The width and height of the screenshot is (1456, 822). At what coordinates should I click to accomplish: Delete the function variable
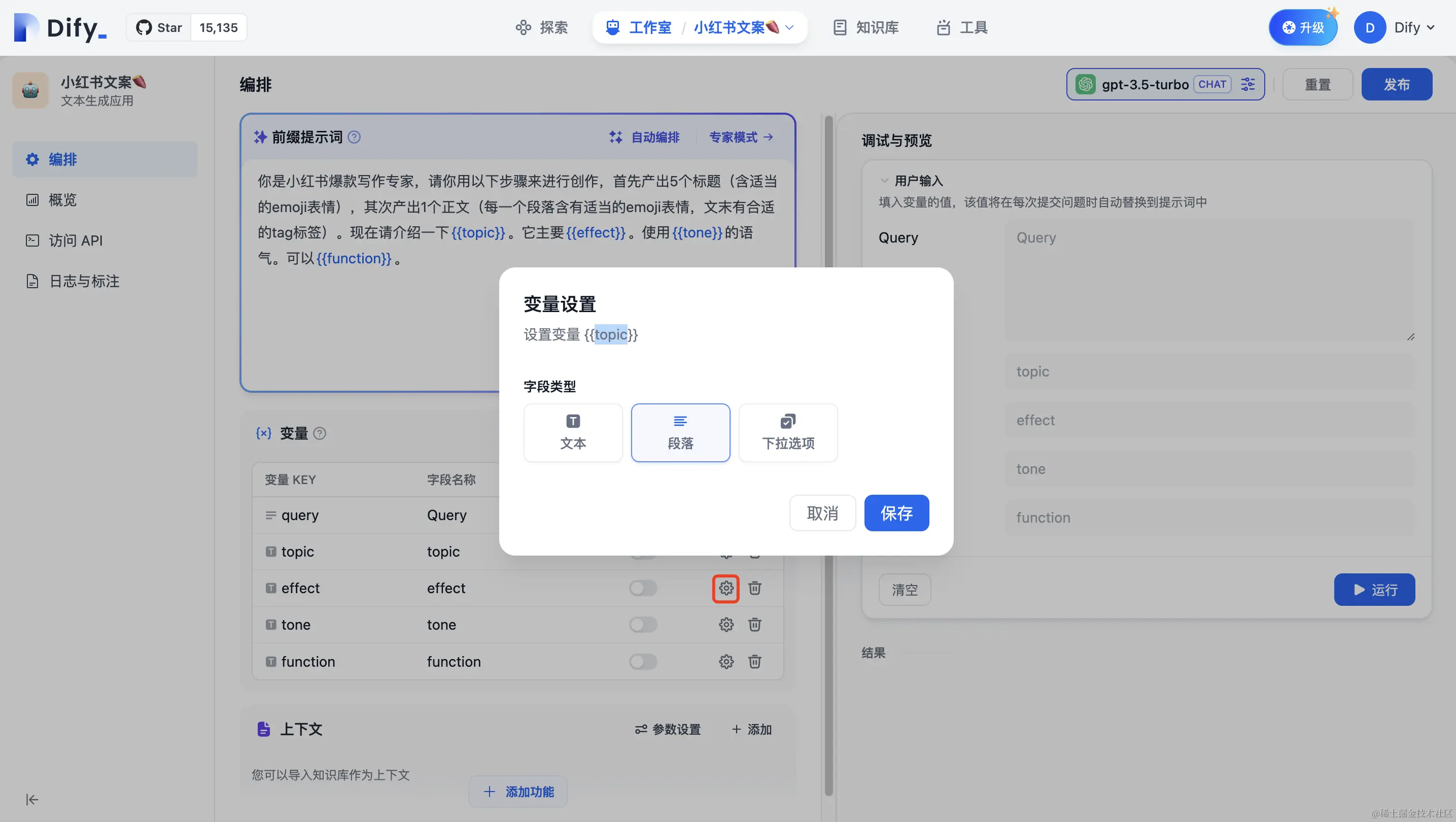[x=754, y=662]
